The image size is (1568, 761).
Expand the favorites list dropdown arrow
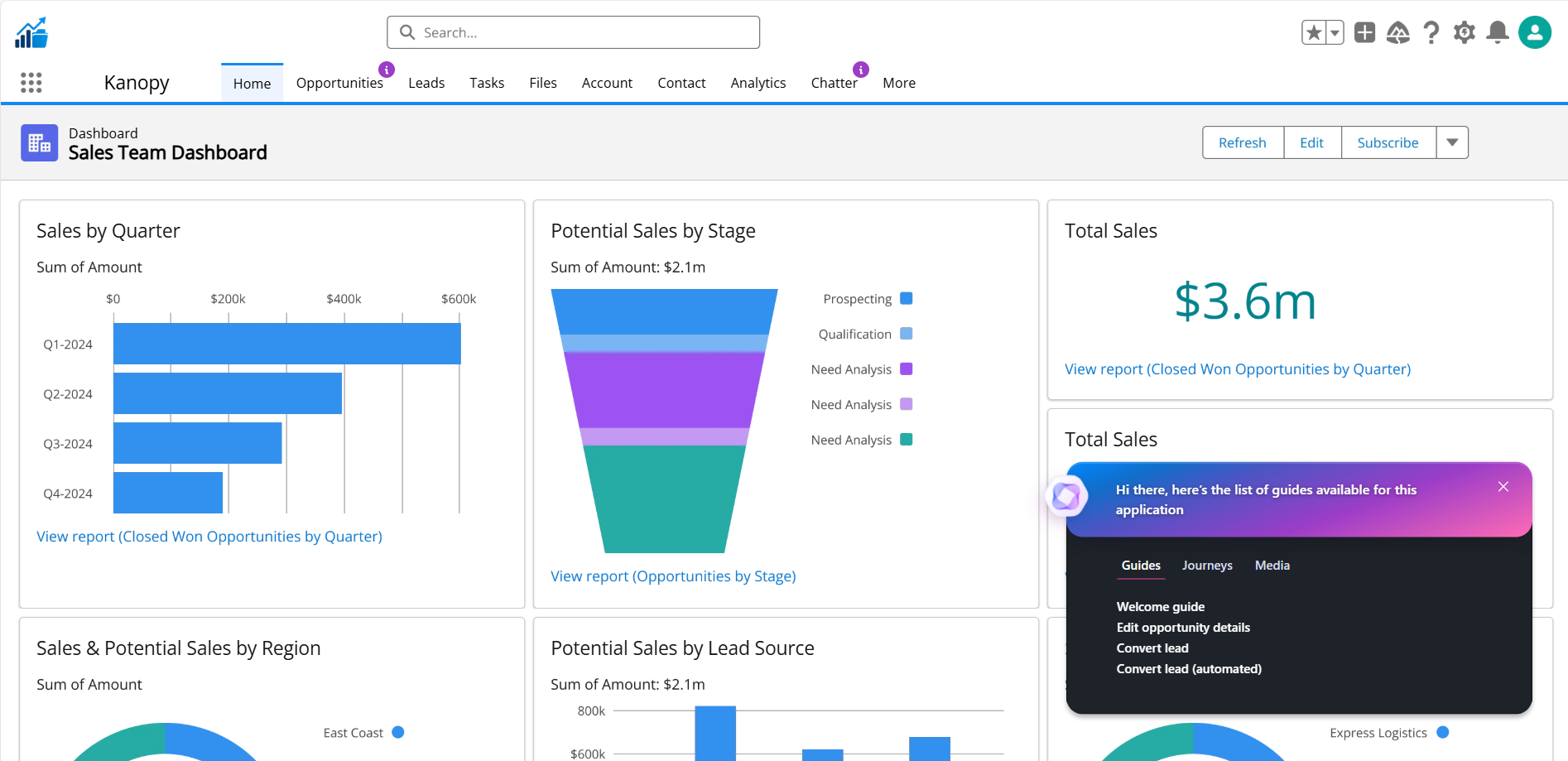(1335, 33)
